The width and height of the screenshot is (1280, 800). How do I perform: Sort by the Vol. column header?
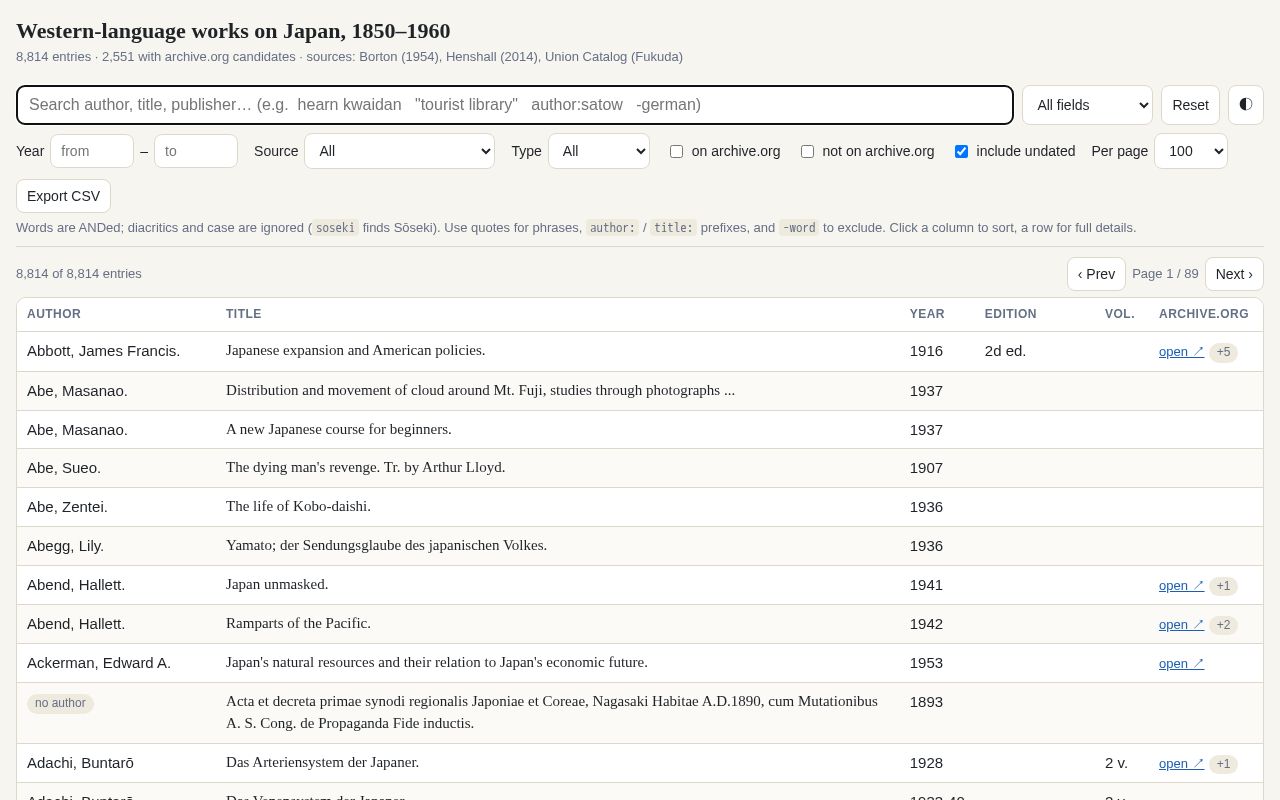click(1120, 314)
